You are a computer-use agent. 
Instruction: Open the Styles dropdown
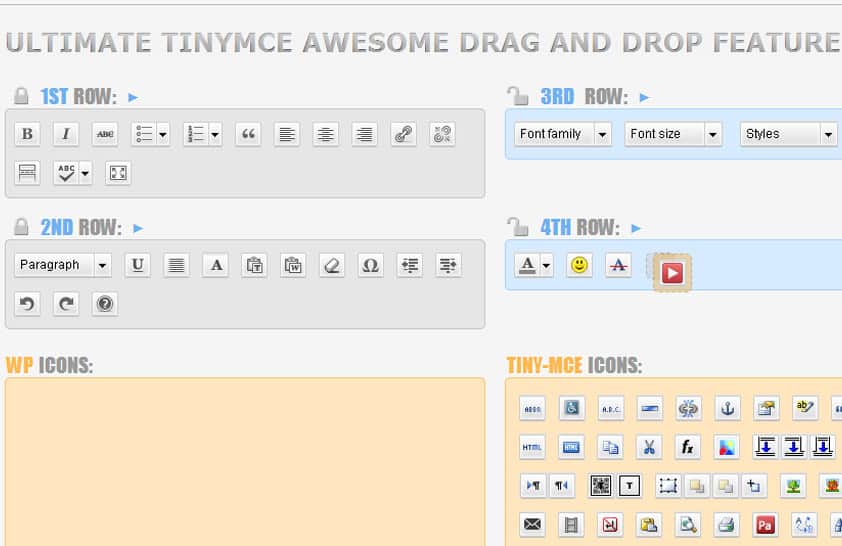pos(788,134)
